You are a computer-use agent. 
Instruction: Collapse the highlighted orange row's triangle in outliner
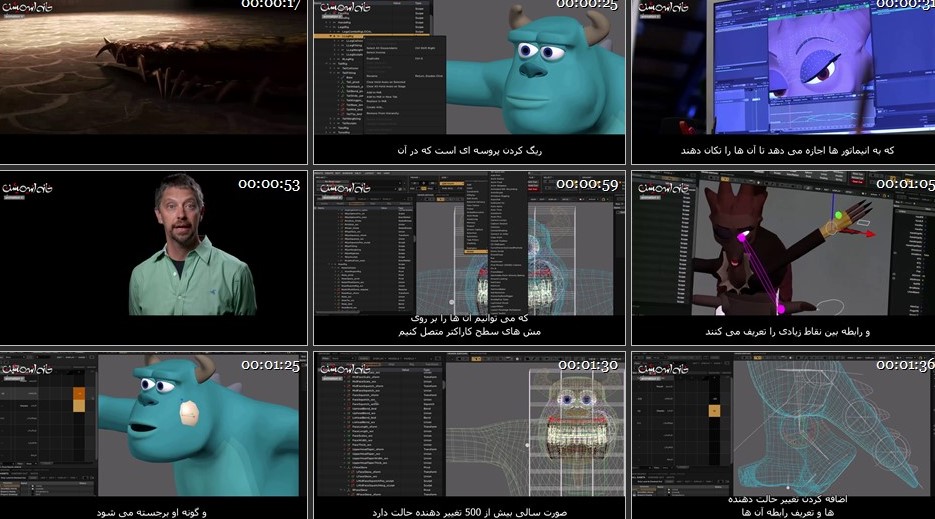pyautogui.click(x=330, y=36)
